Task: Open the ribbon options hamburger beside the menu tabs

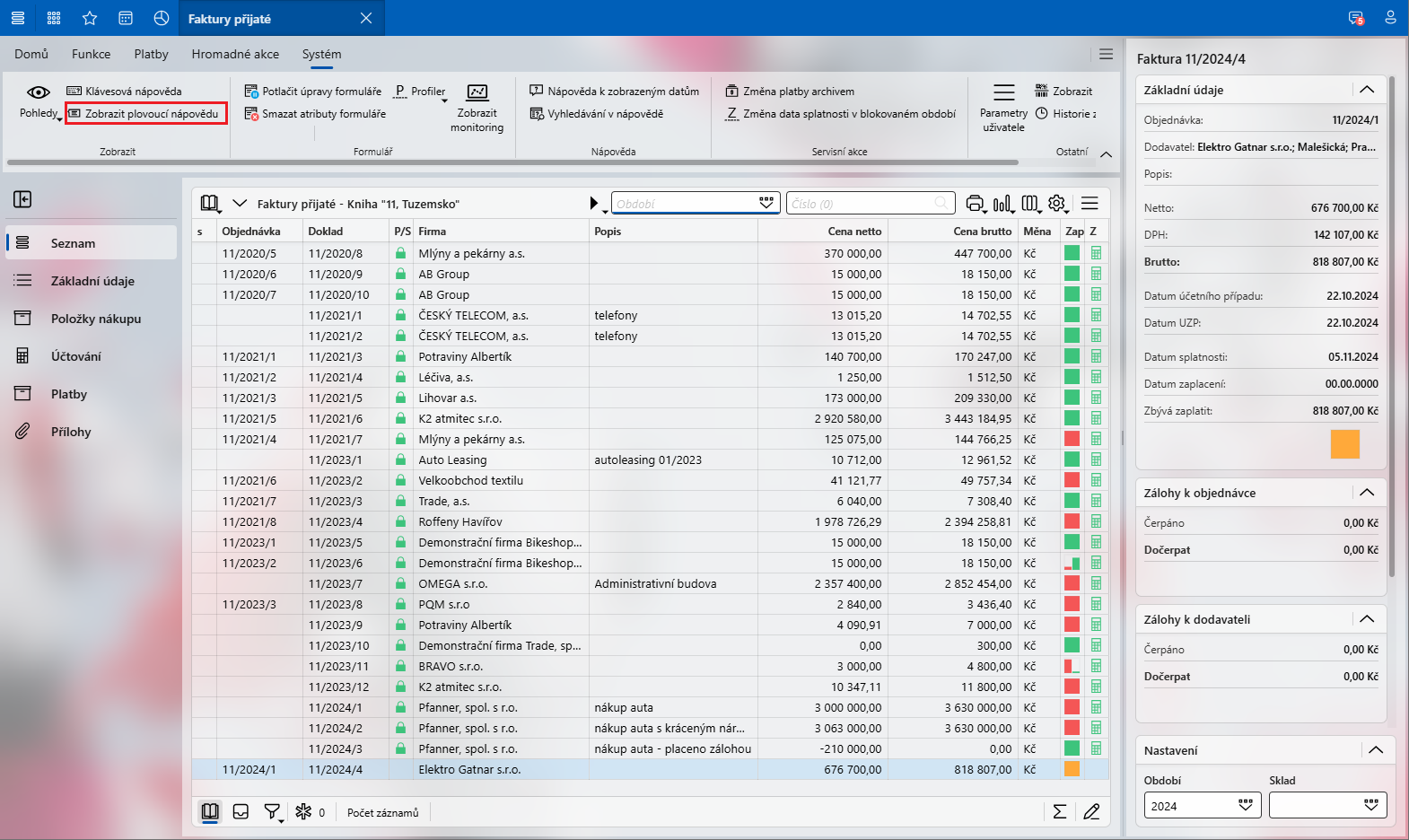Action: point(1106,54)
